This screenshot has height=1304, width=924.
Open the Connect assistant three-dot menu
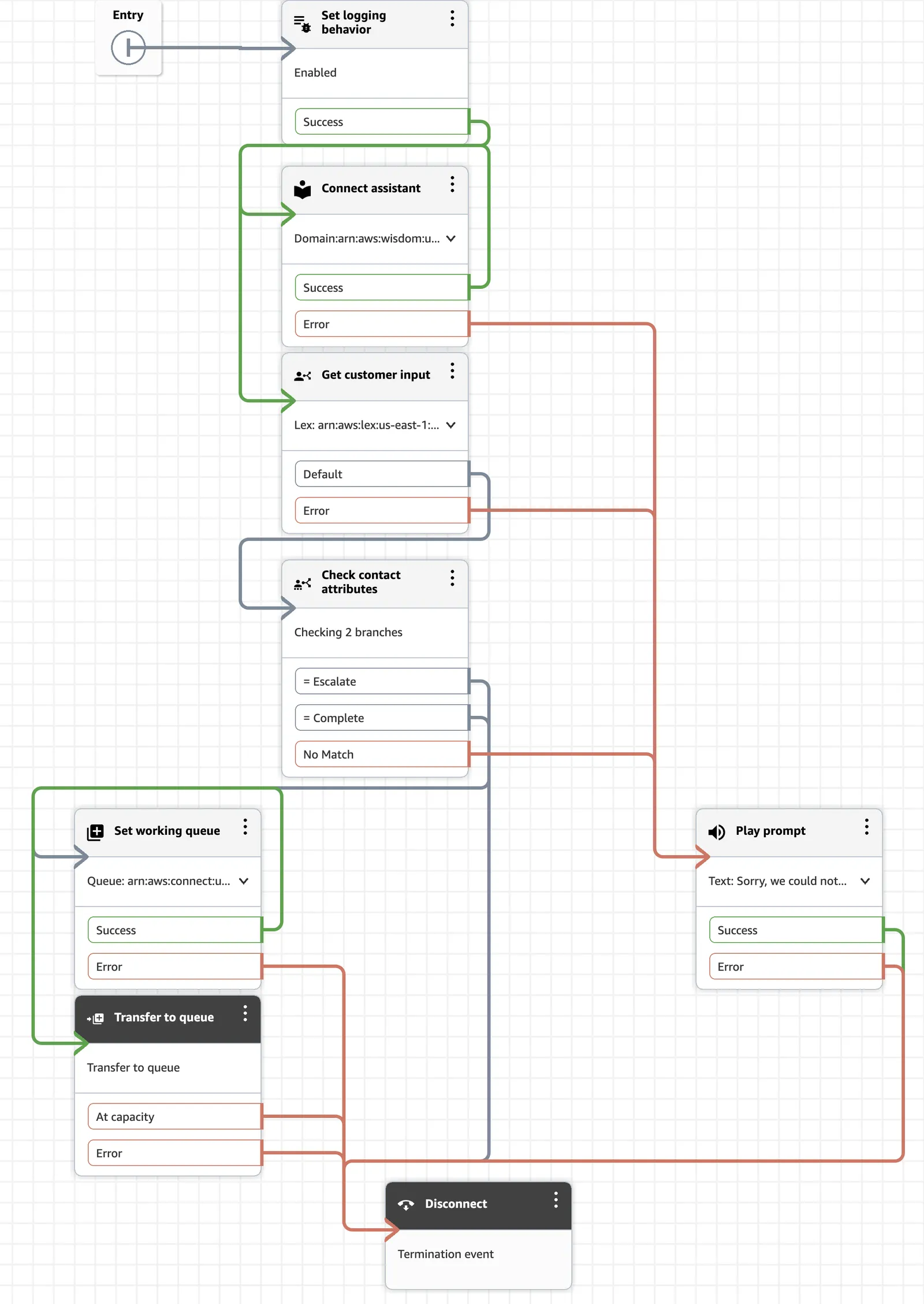pyautogui.click(x=452, y=184)
